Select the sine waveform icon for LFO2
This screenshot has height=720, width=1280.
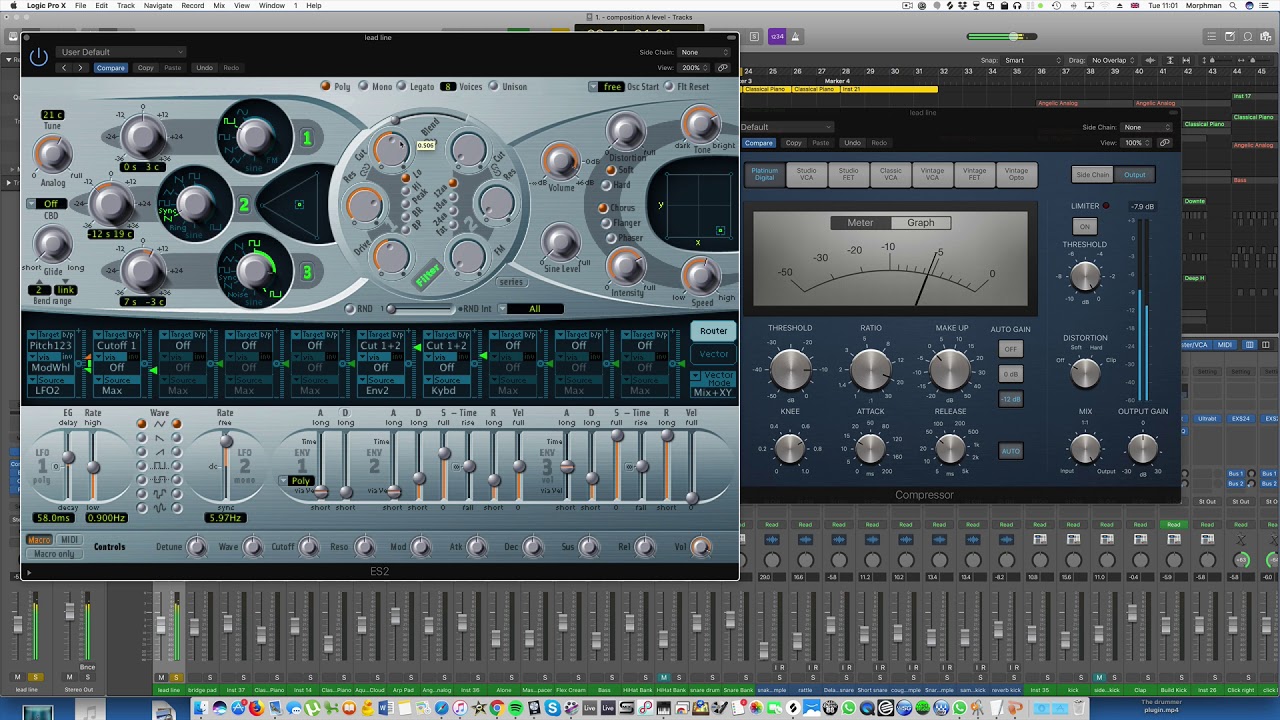pos(177,508)
